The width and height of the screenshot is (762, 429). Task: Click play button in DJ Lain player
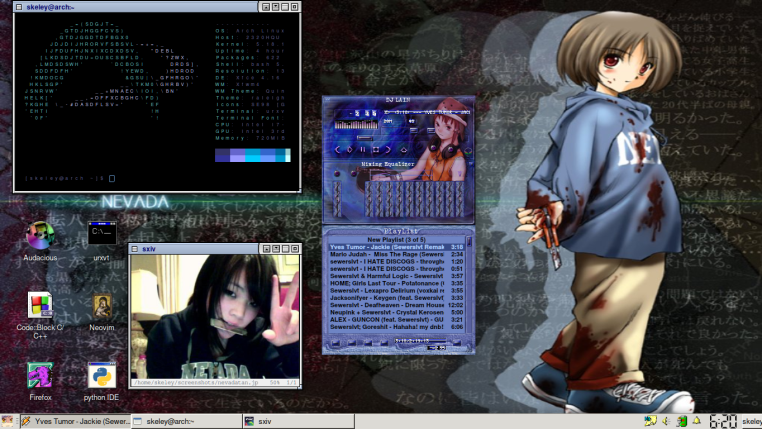[350, 150]
